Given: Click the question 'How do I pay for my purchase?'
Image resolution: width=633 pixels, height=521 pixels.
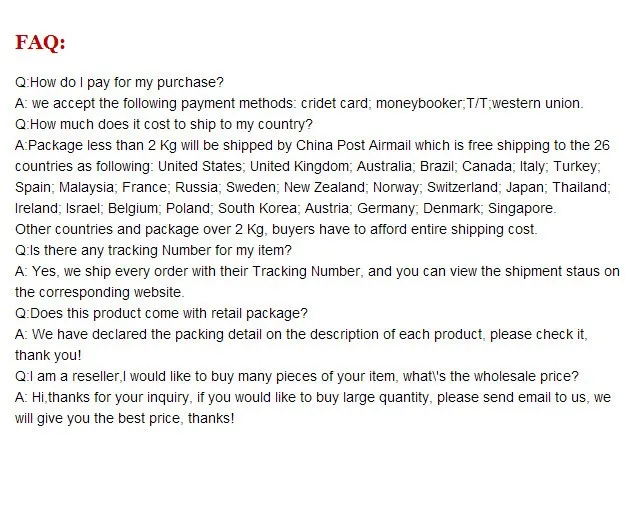Looking at the screenshot, I should click(x=119, y=82).
